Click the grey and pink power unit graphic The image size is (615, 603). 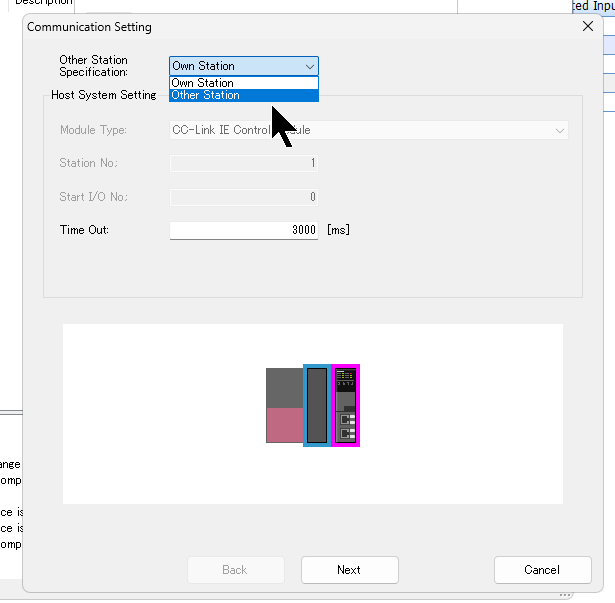[284, 405]
